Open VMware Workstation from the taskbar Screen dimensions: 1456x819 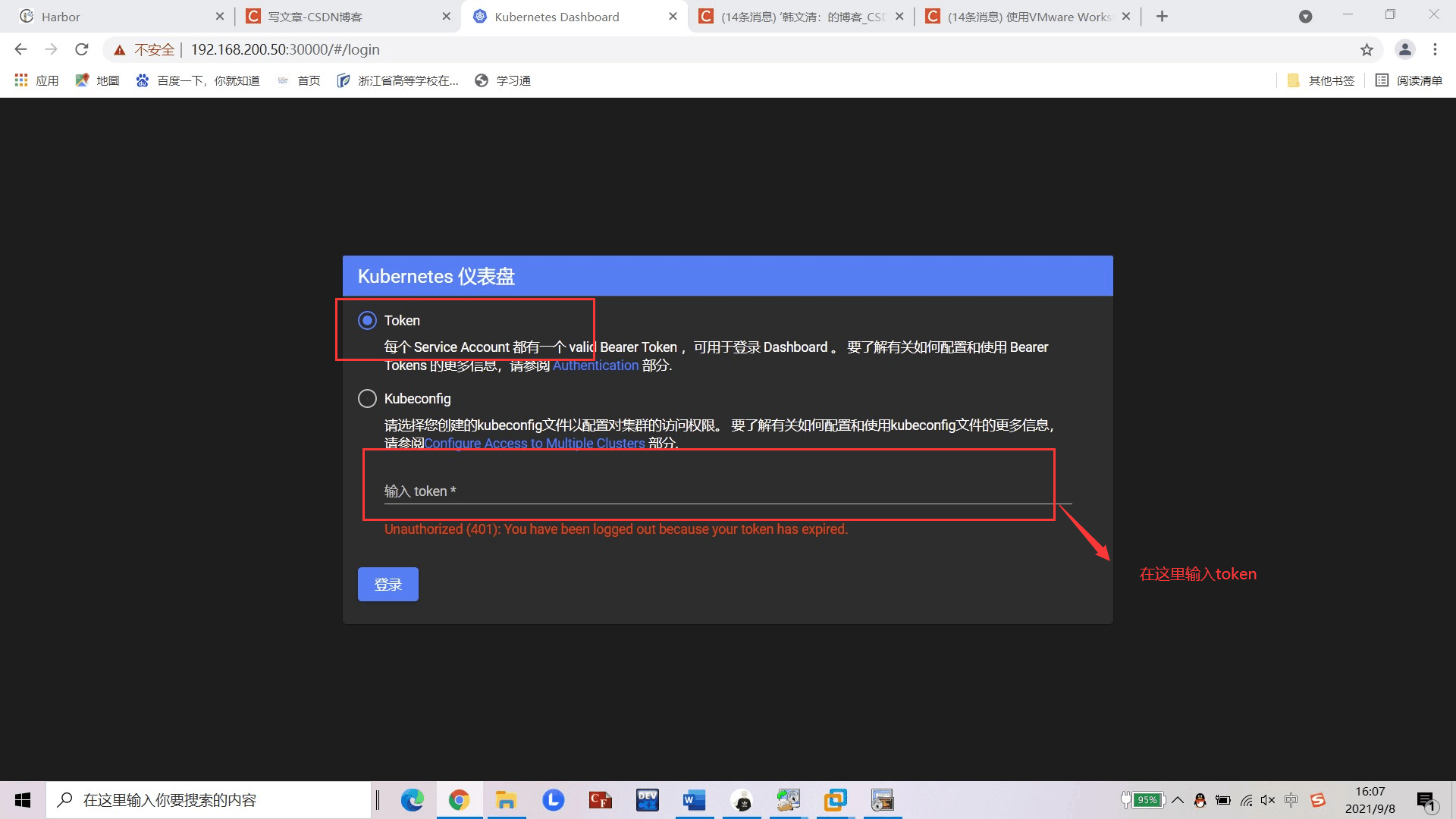pos(834,800)
